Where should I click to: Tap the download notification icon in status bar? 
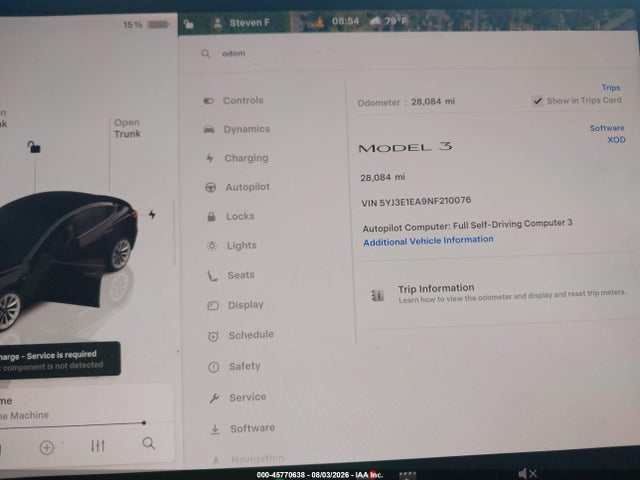pos(320,22)
